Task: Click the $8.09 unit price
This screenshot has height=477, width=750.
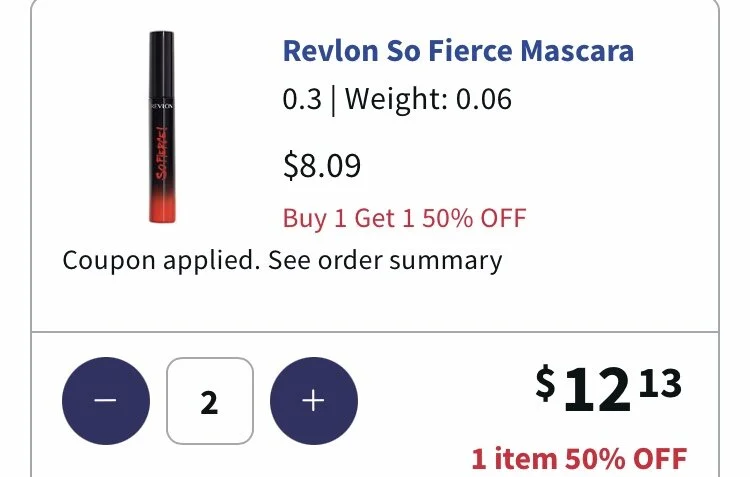Action: tap(322, 166)
